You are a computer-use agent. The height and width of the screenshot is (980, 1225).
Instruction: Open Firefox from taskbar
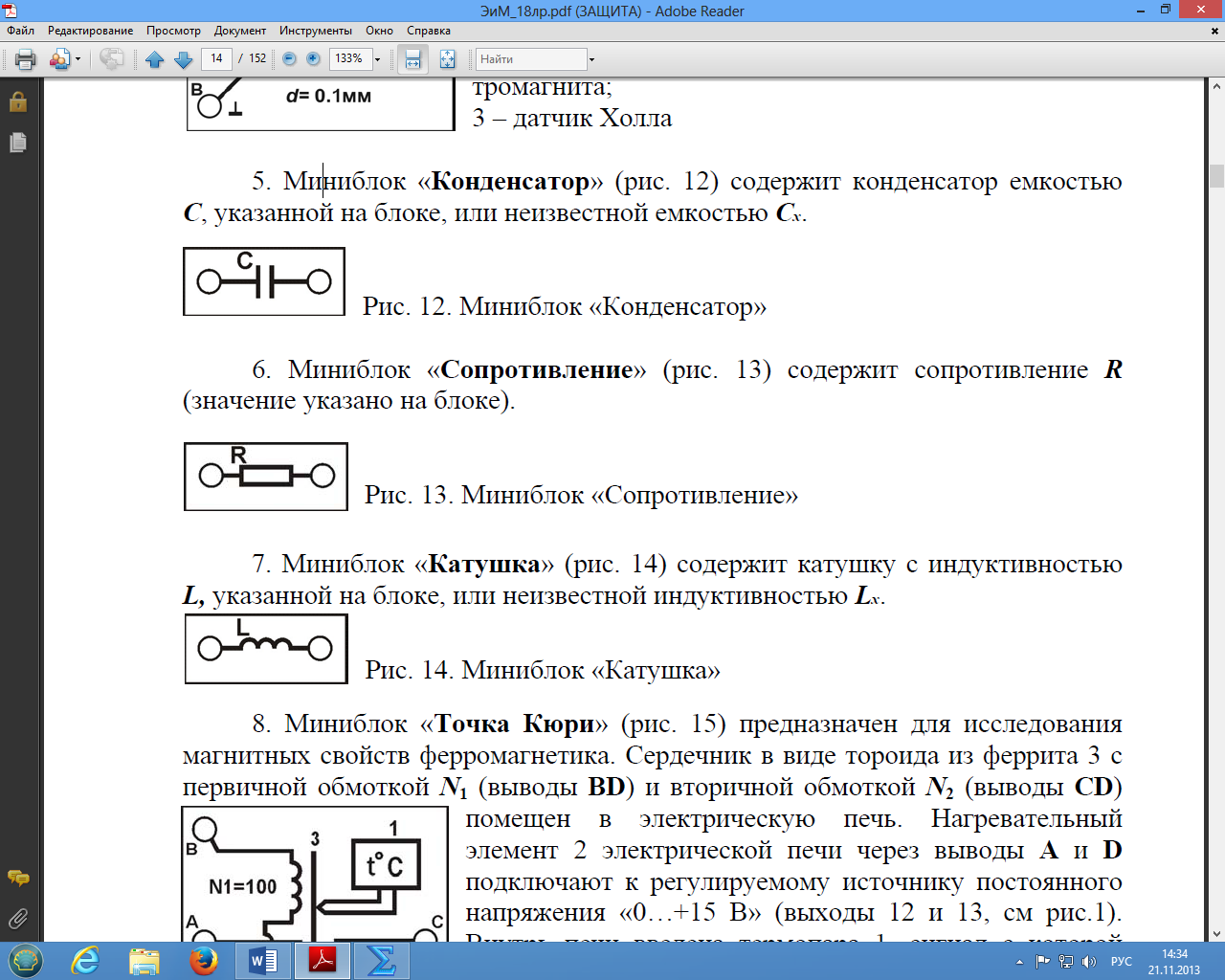tap(203, 961)
